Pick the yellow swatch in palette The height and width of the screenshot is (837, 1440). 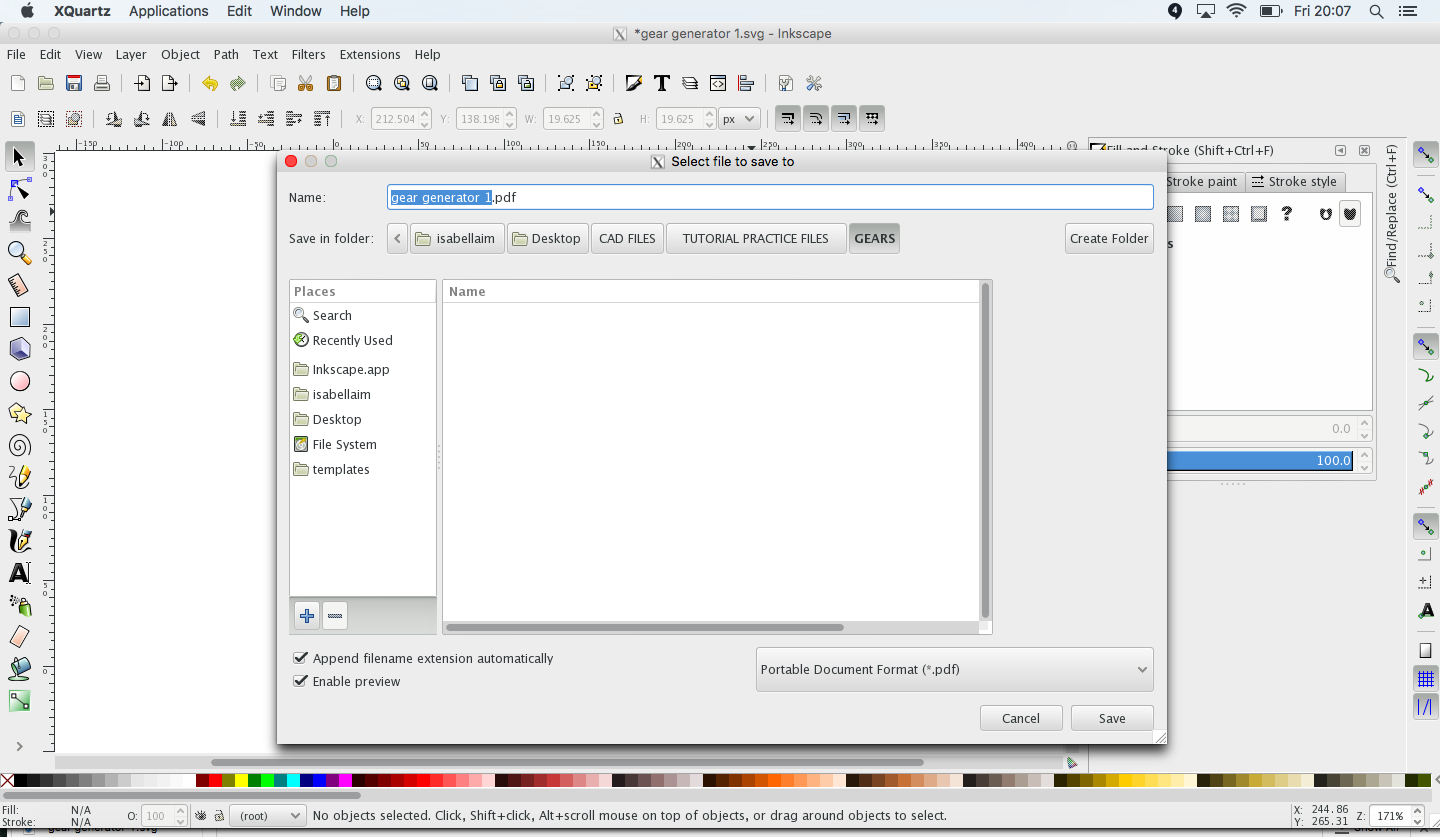[241, 780]
